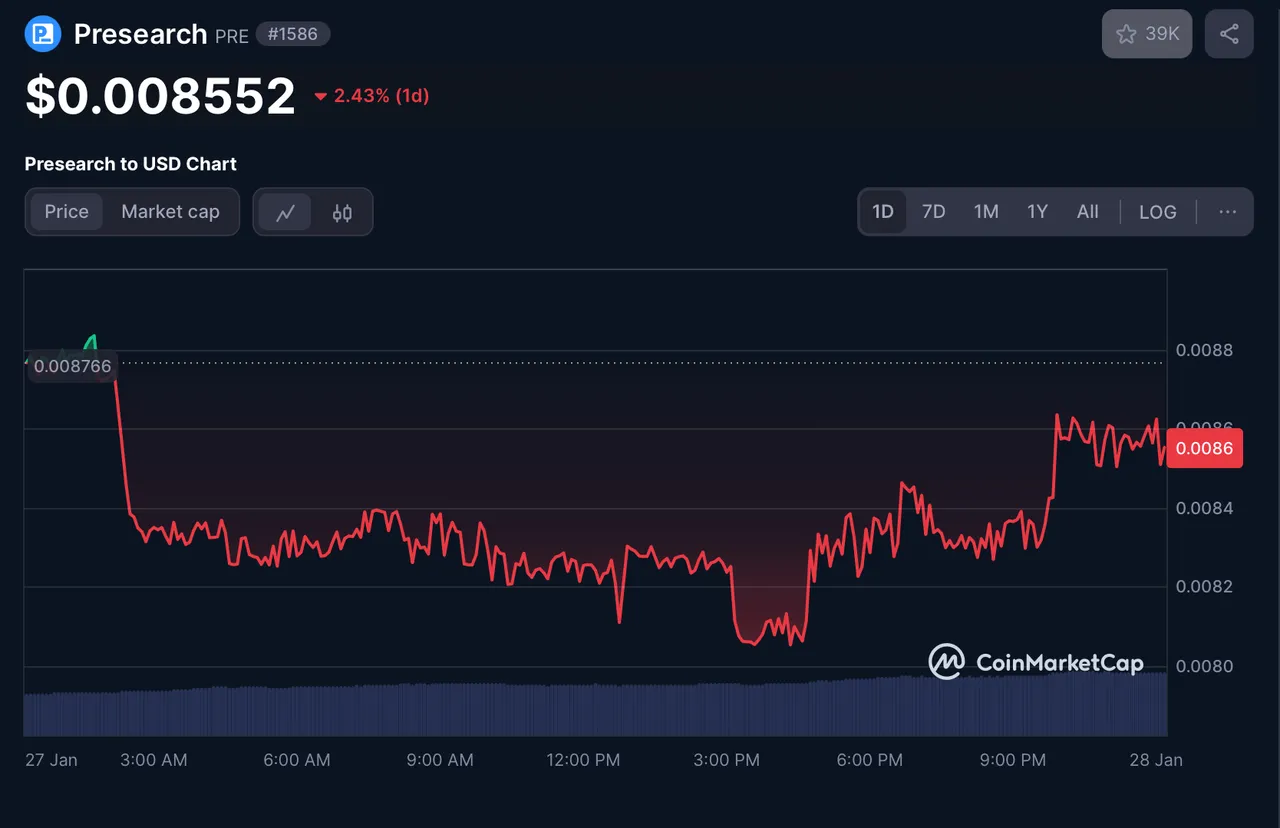Click the PRE ticker symbol

(232, 36)
